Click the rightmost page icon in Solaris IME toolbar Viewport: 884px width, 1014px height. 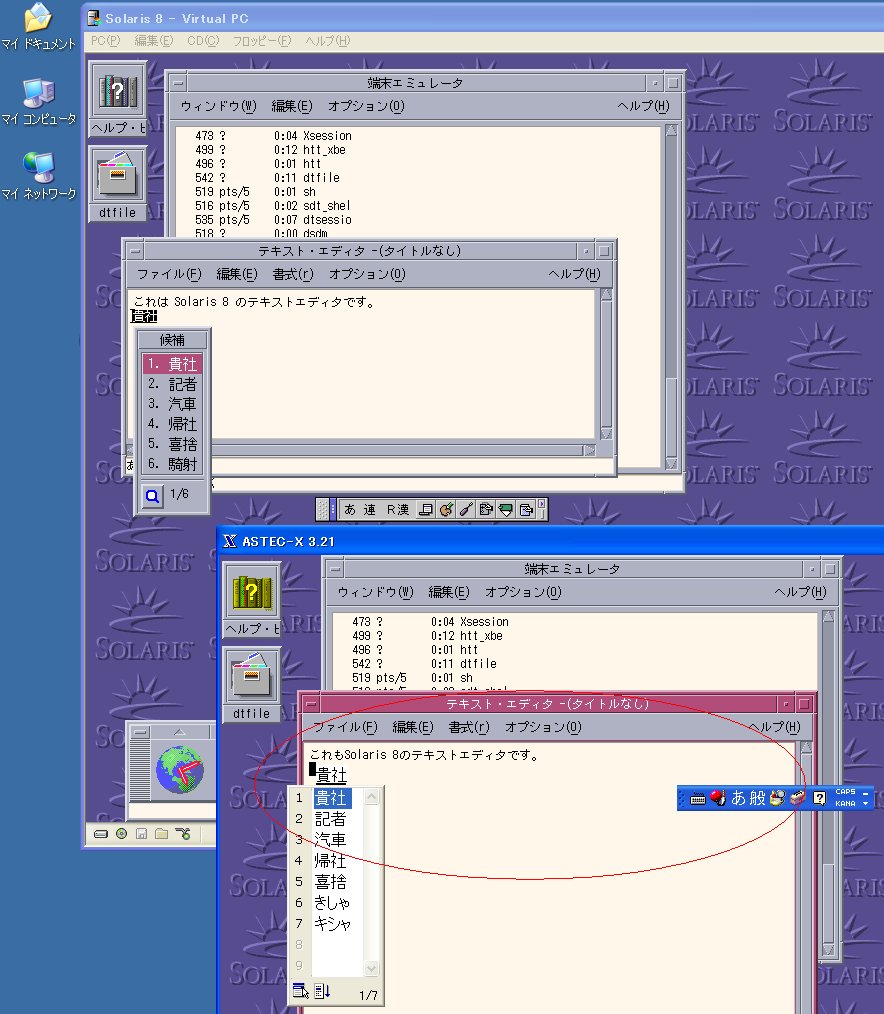pyautogui.click(x=526, y=510)
